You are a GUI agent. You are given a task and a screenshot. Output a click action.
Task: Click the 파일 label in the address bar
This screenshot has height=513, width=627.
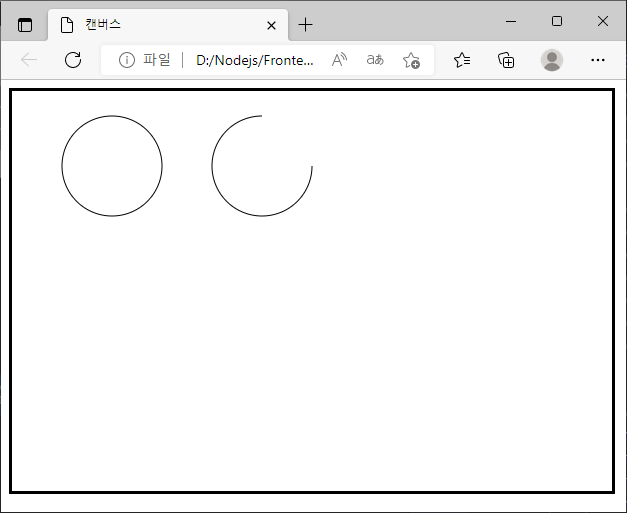click(157, 60)
